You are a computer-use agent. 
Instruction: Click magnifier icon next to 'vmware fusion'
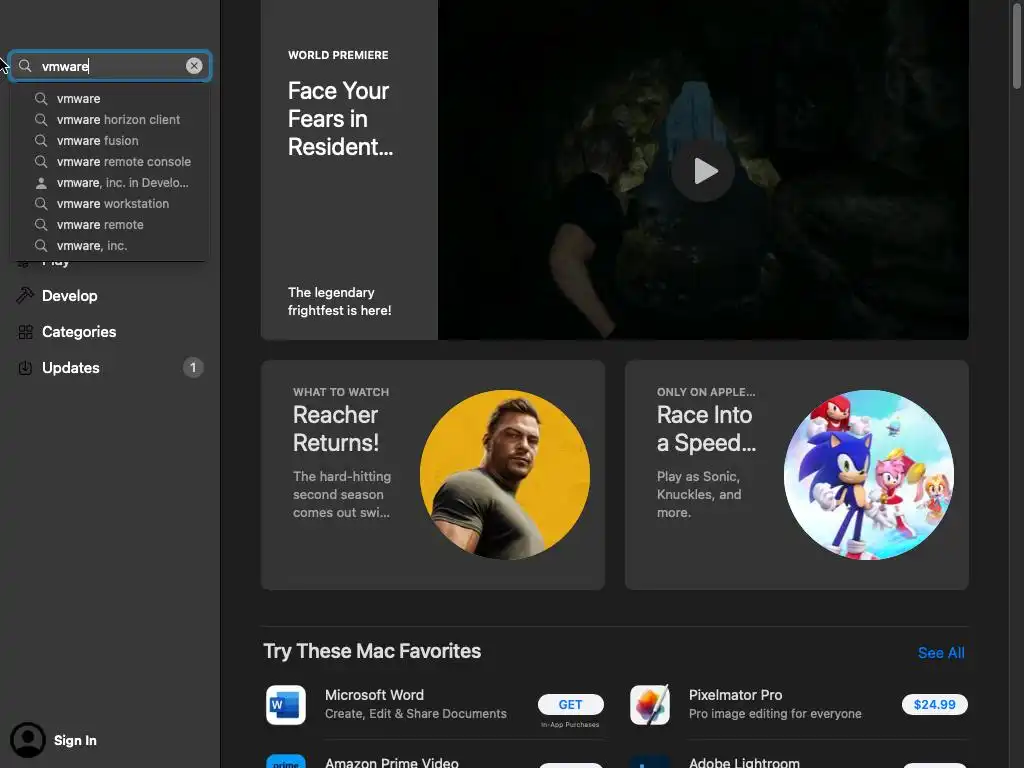coord(41,140)
